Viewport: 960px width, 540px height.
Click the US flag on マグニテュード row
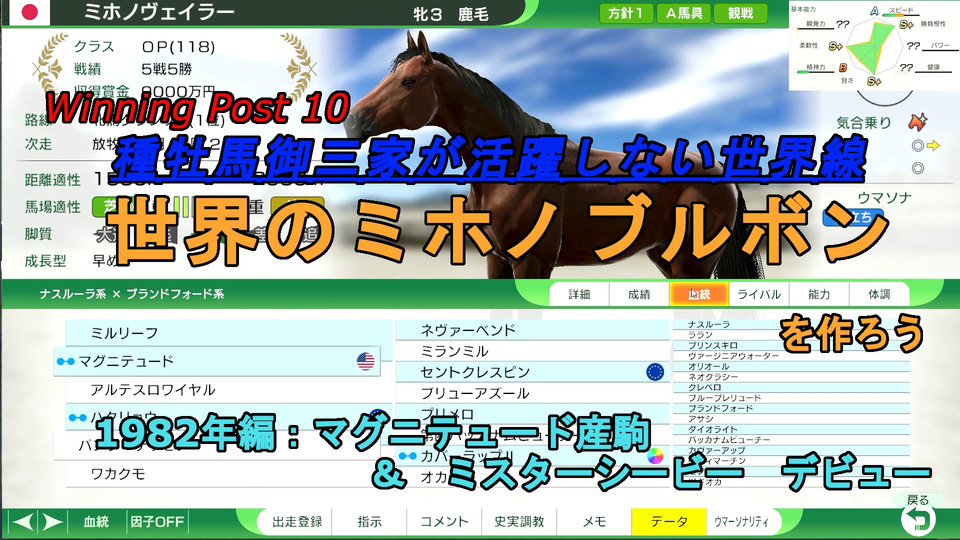click(x=366, y=361)
